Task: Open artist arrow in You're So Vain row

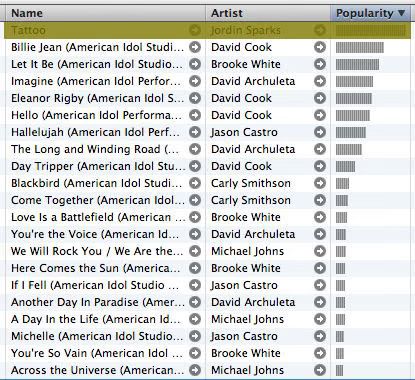Action: pyautogui.click(x=320, y=353)
